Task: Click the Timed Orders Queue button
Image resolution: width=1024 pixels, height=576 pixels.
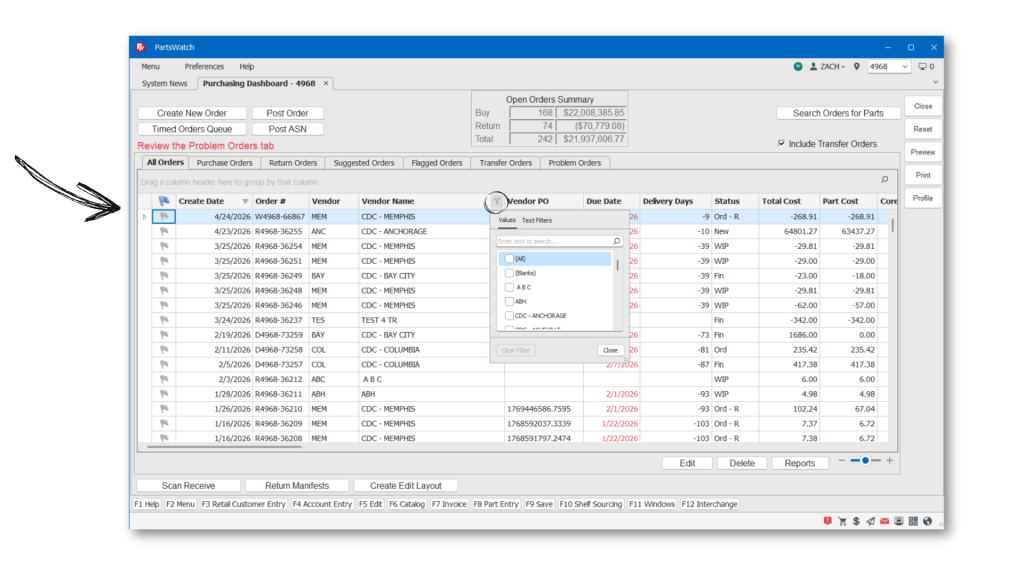Action: coord(192,129)
